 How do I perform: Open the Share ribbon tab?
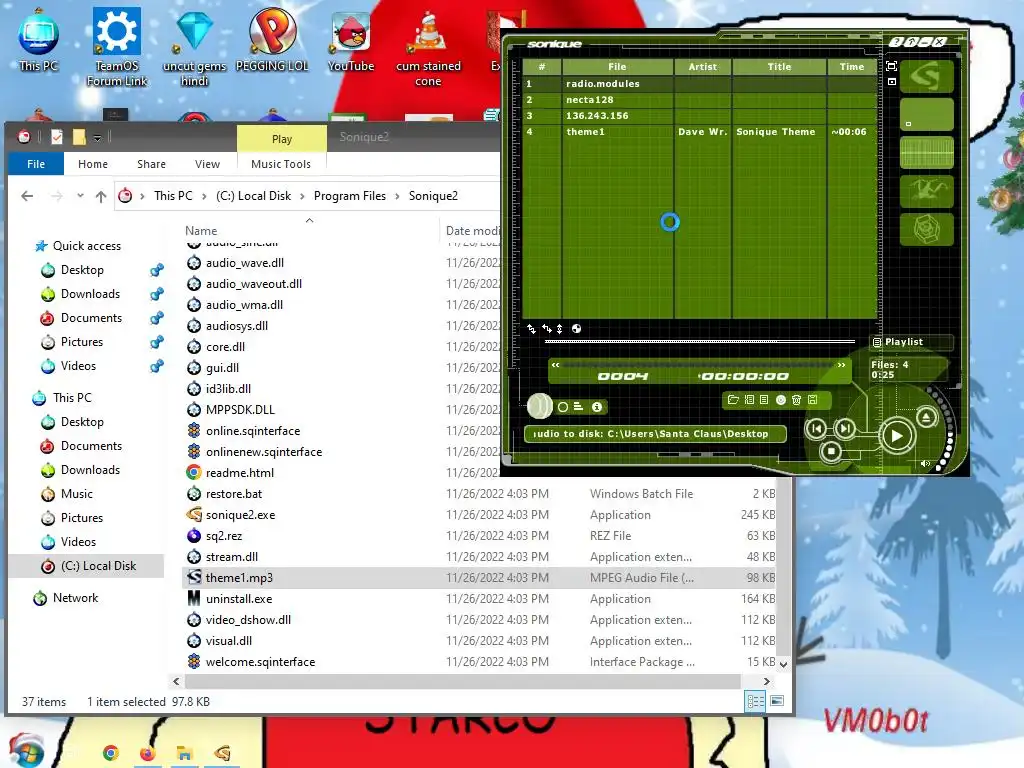click(x=152, y=164)
